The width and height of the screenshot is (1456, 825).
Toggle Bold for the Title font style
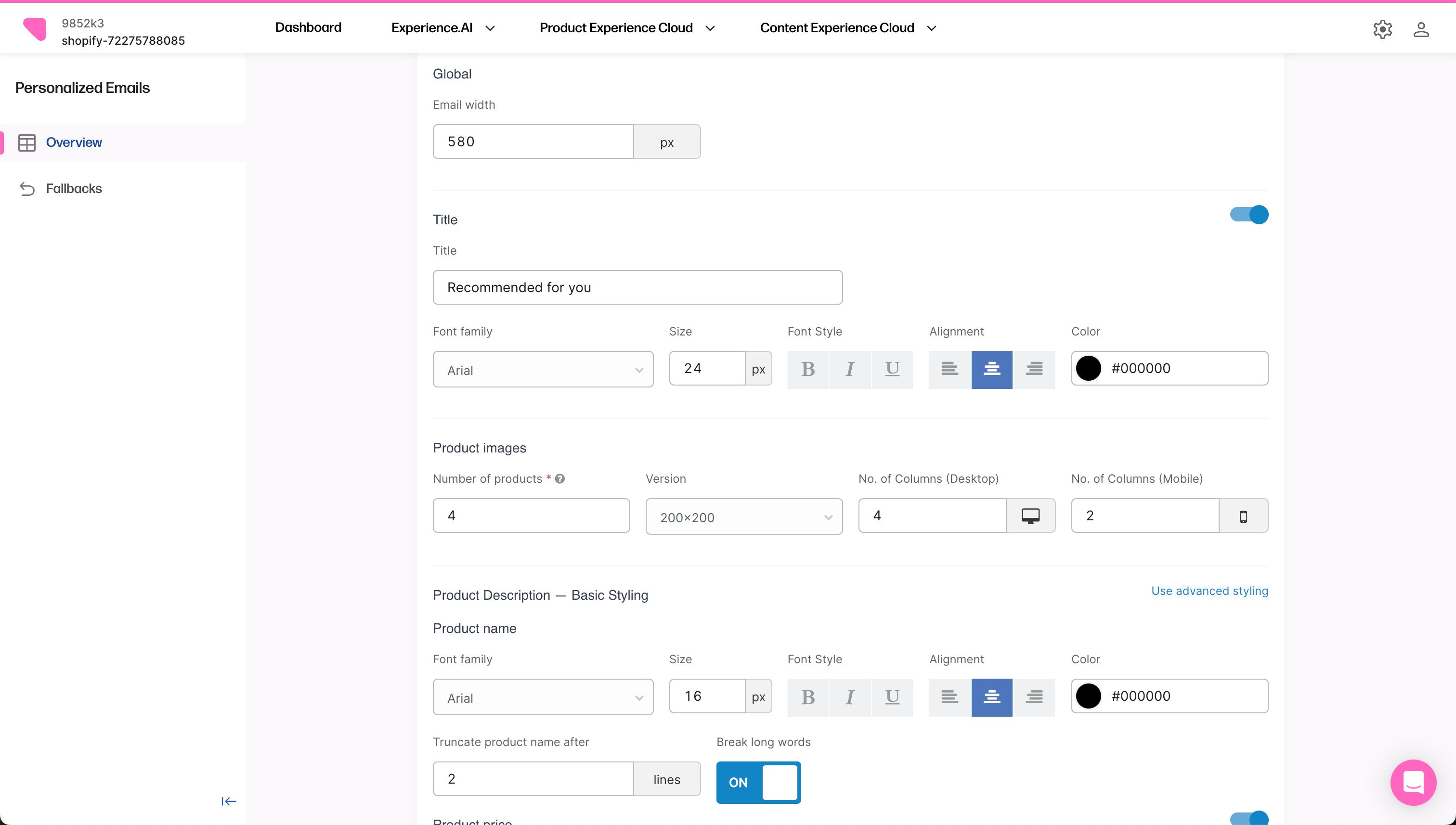coord(807,370)
